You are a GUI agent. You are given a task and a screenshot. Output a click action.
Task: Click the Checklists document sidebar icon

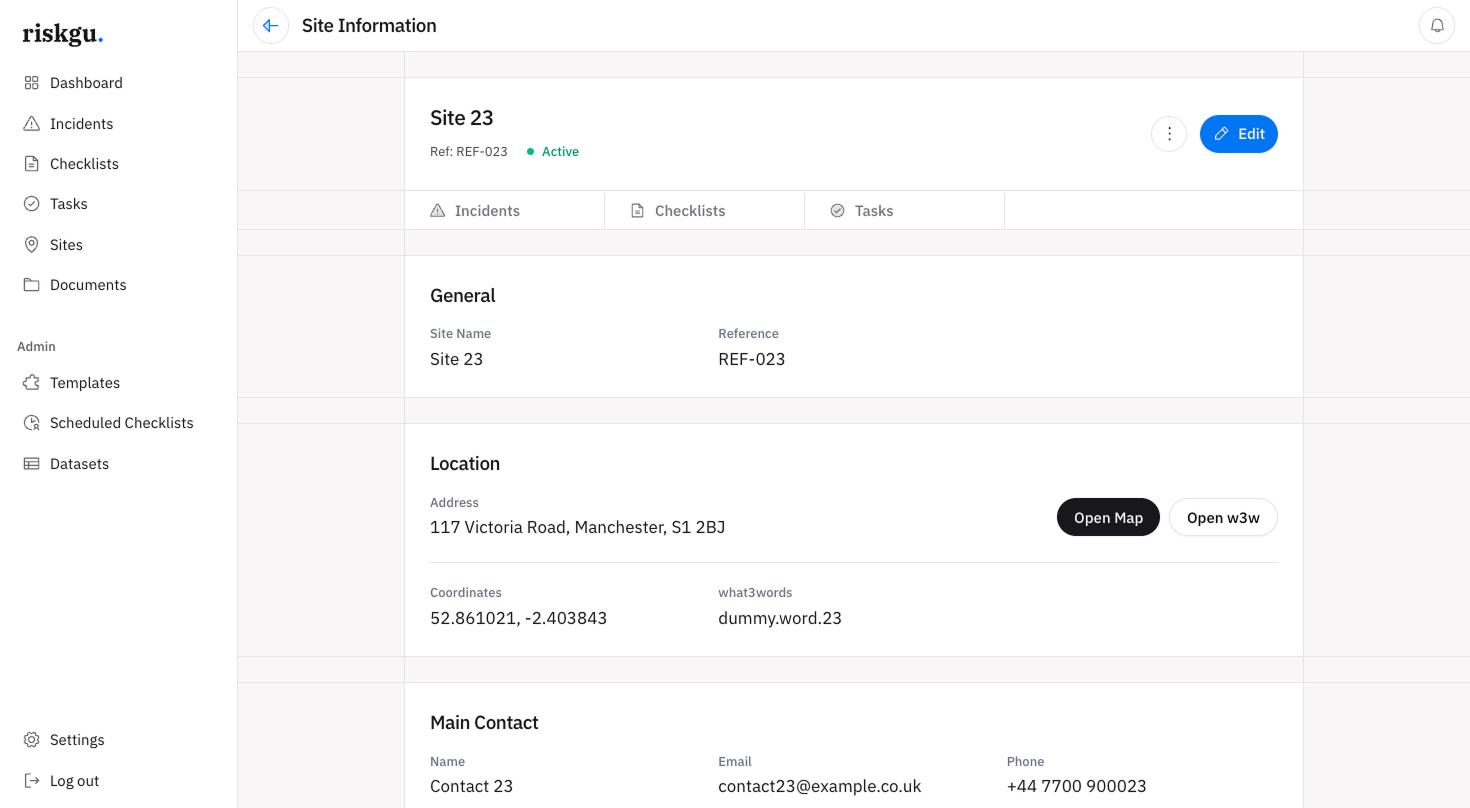tap(32, 164)
